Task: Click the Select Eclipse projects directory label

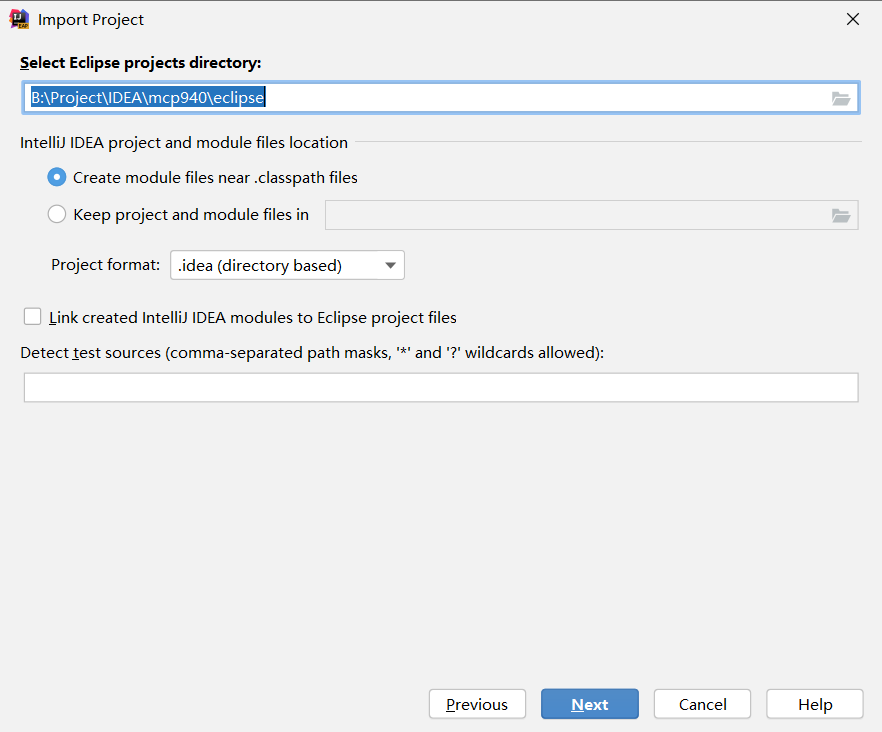Action: (x=140, y=62)
